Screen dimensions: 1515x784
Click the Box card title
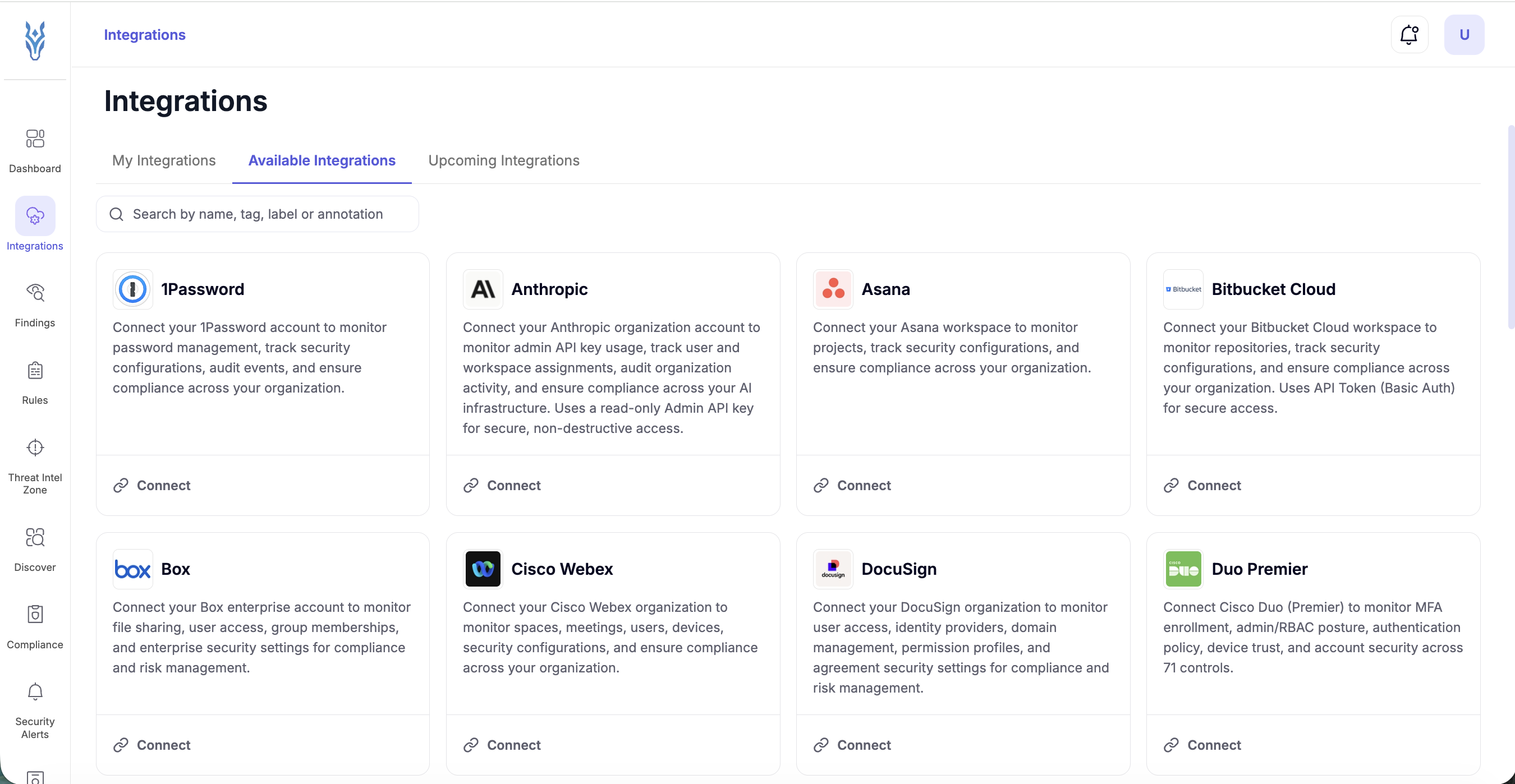[176, 569]
